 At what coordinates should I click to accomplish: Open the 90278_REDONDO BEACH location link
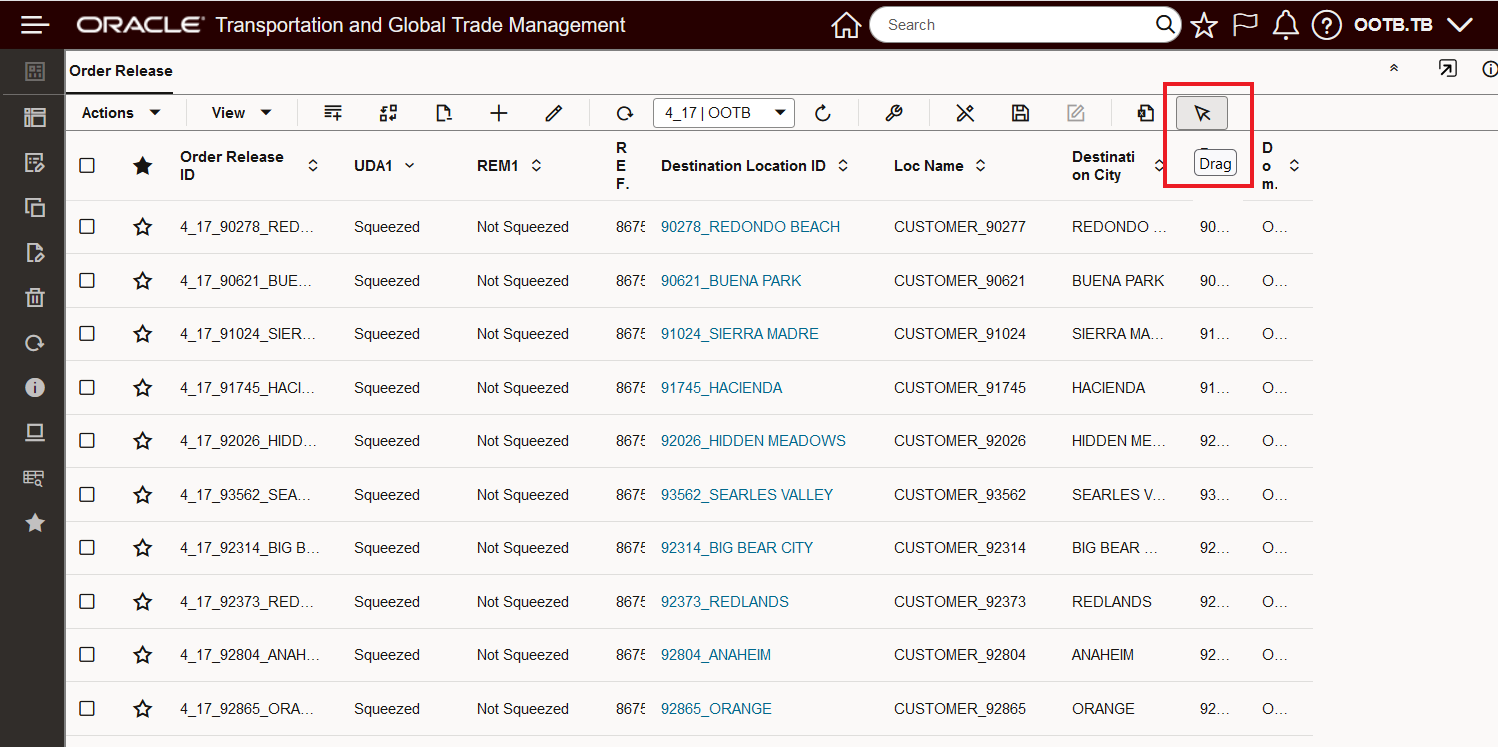tap(750, 227)
